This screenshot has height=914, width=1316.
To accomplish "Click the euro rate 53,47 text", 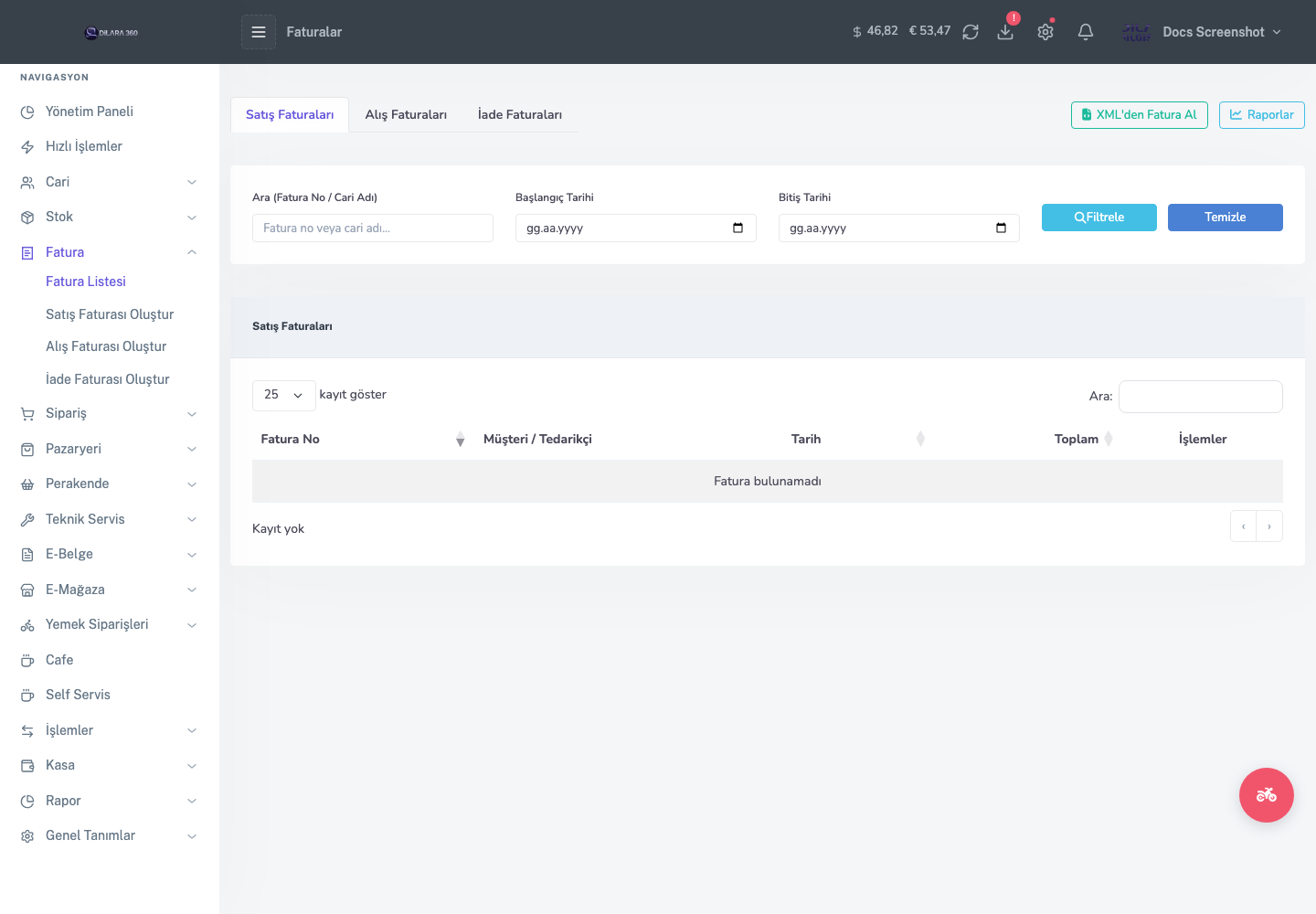I will point(929,31).
